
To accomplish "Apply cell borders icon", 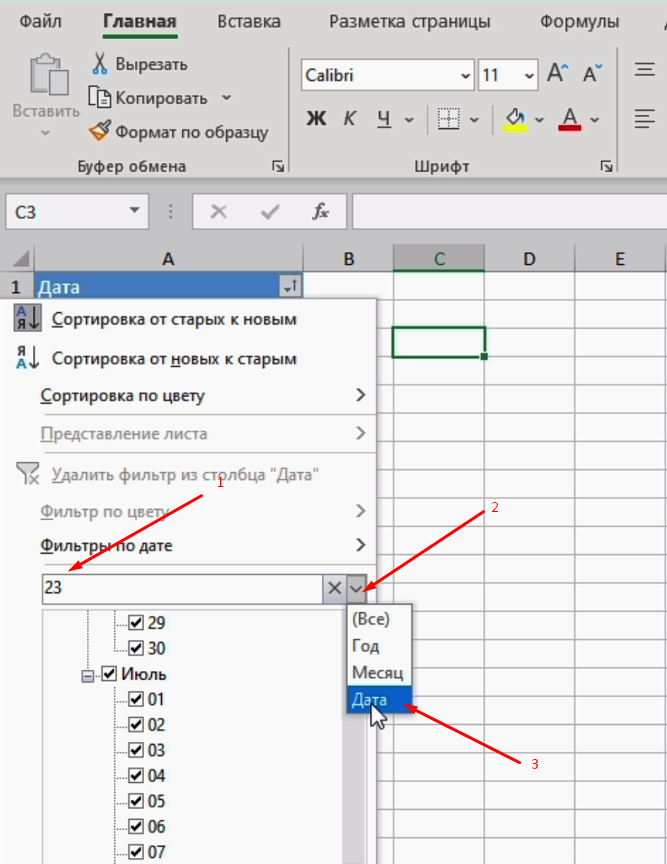I will pyautogui.click(x=448, y=118).
